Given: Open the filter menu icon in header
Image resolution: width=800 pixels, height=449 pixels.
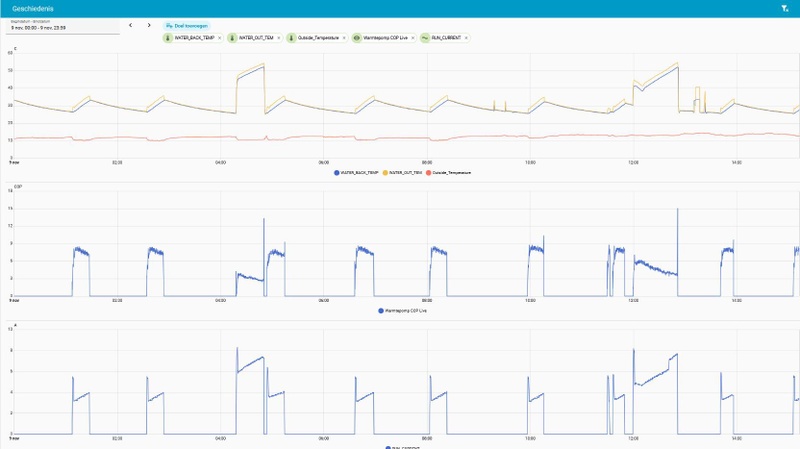Looking at the screenshot, I should tap(785, 8).
